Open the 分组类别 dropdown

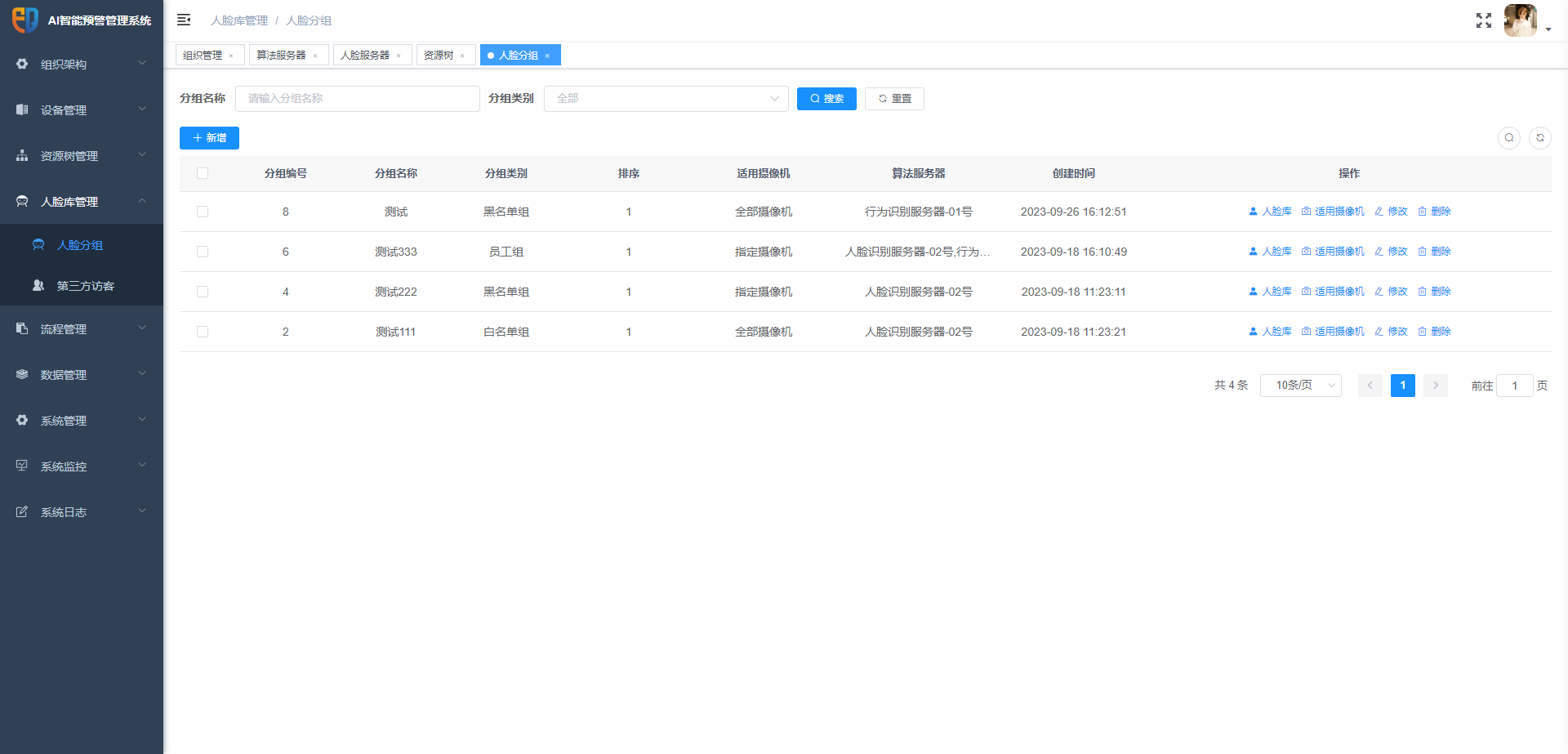666,99
